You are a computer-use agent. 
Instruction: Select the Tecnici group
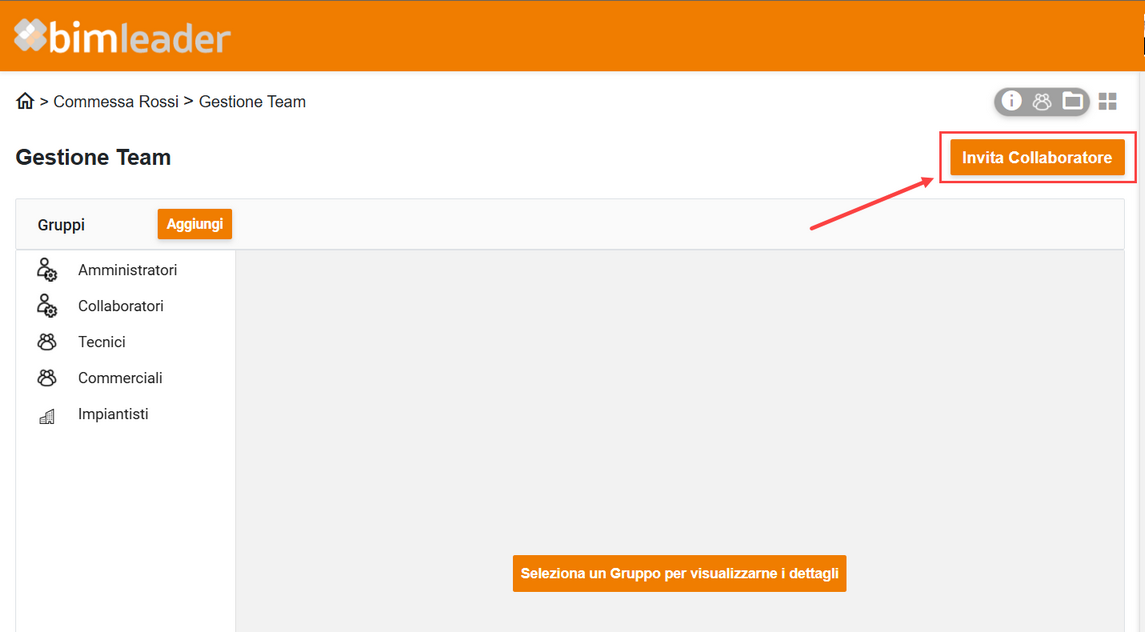pyautogui.click(x=126, y=341)
